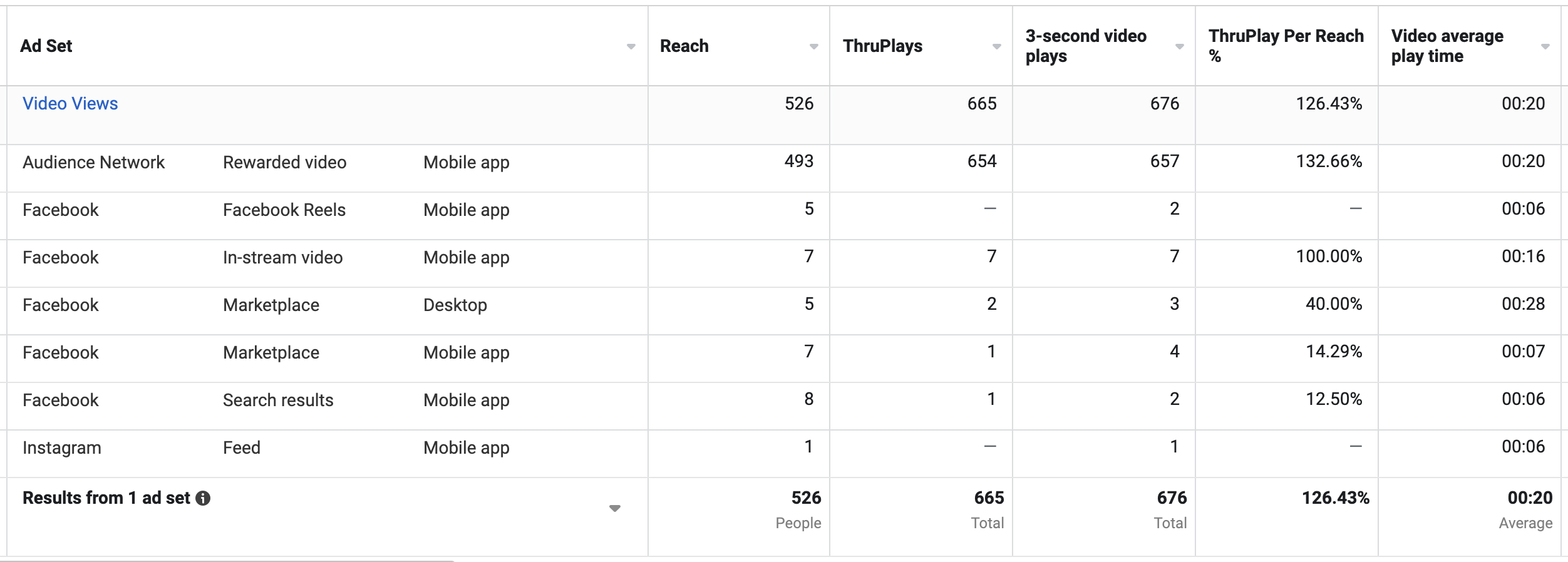
Task: Click the Reach column header label
Action: (x=684, y=46)
